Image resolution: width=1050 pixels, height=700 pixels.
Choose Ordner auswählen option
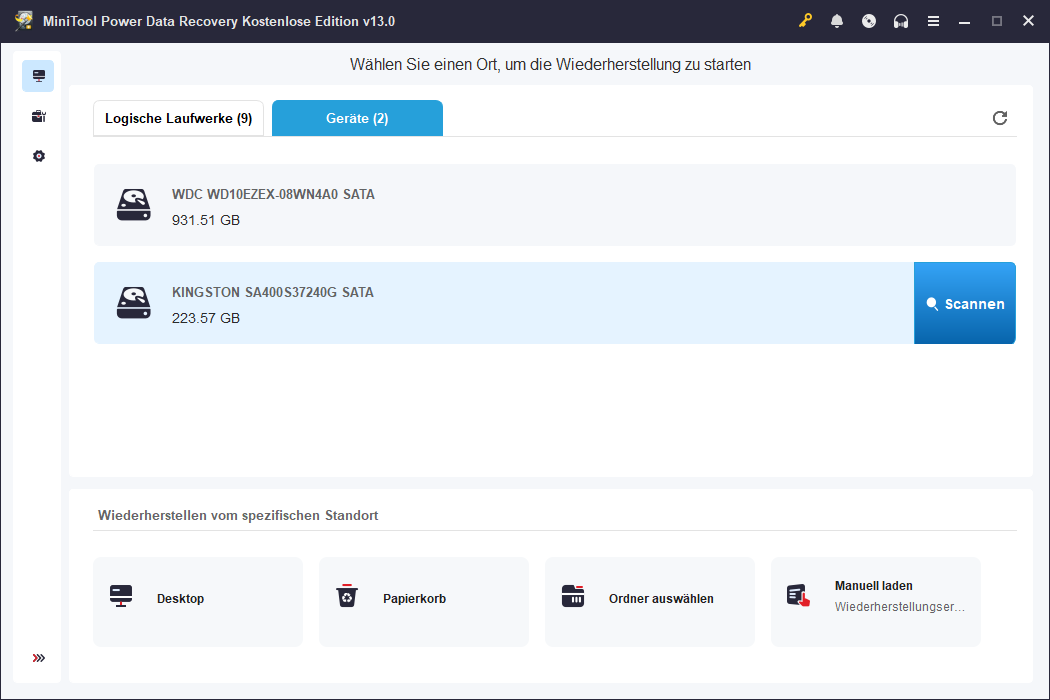650,602
